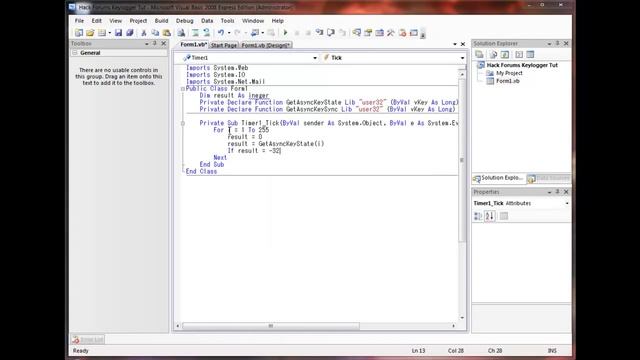Click the New Project toolbar icon
Screen dimensions: 640x360
point(78,33)
